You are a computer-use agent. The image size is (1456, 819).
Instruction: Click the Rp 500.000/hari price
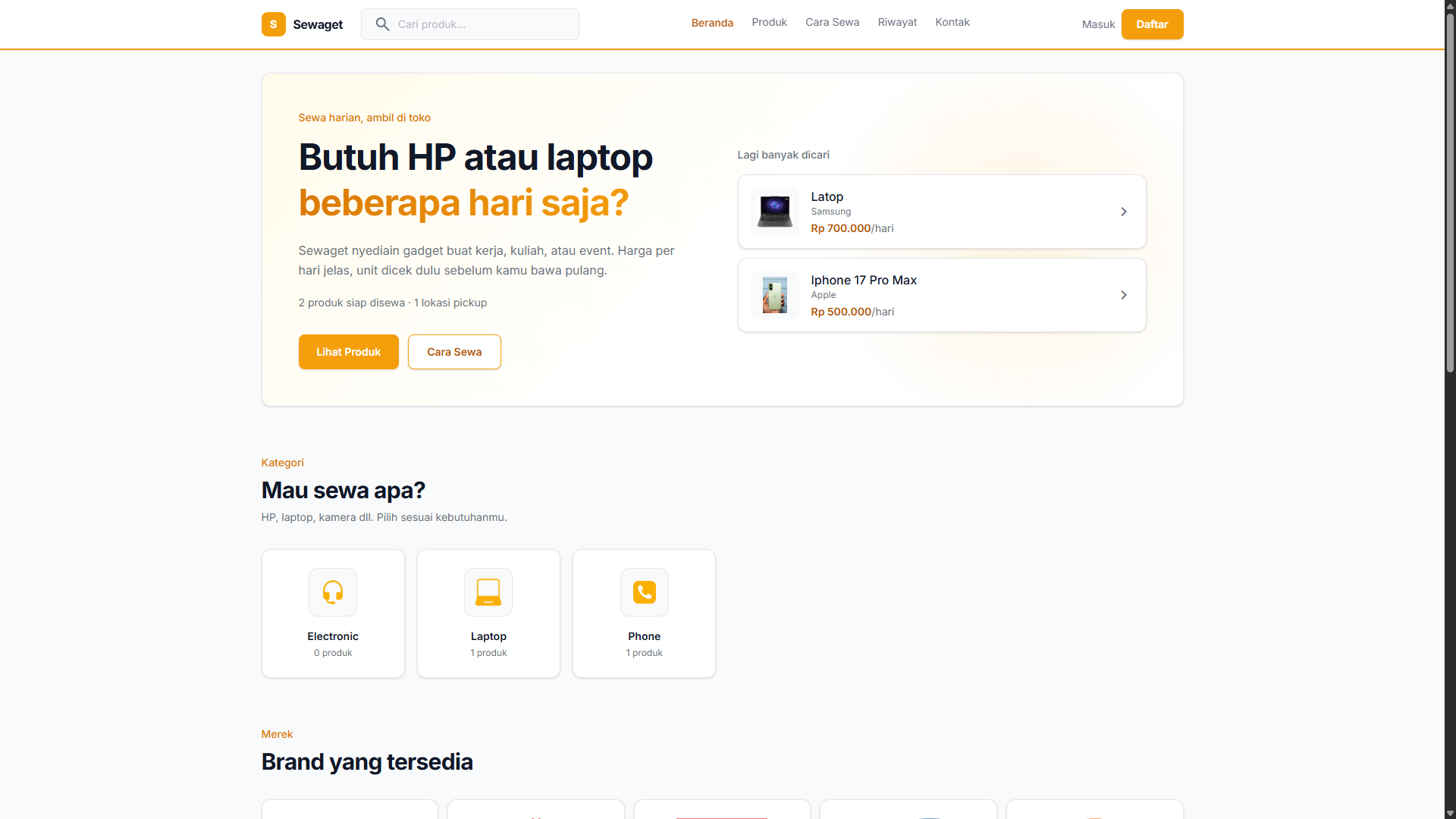(x=852, y=312)
